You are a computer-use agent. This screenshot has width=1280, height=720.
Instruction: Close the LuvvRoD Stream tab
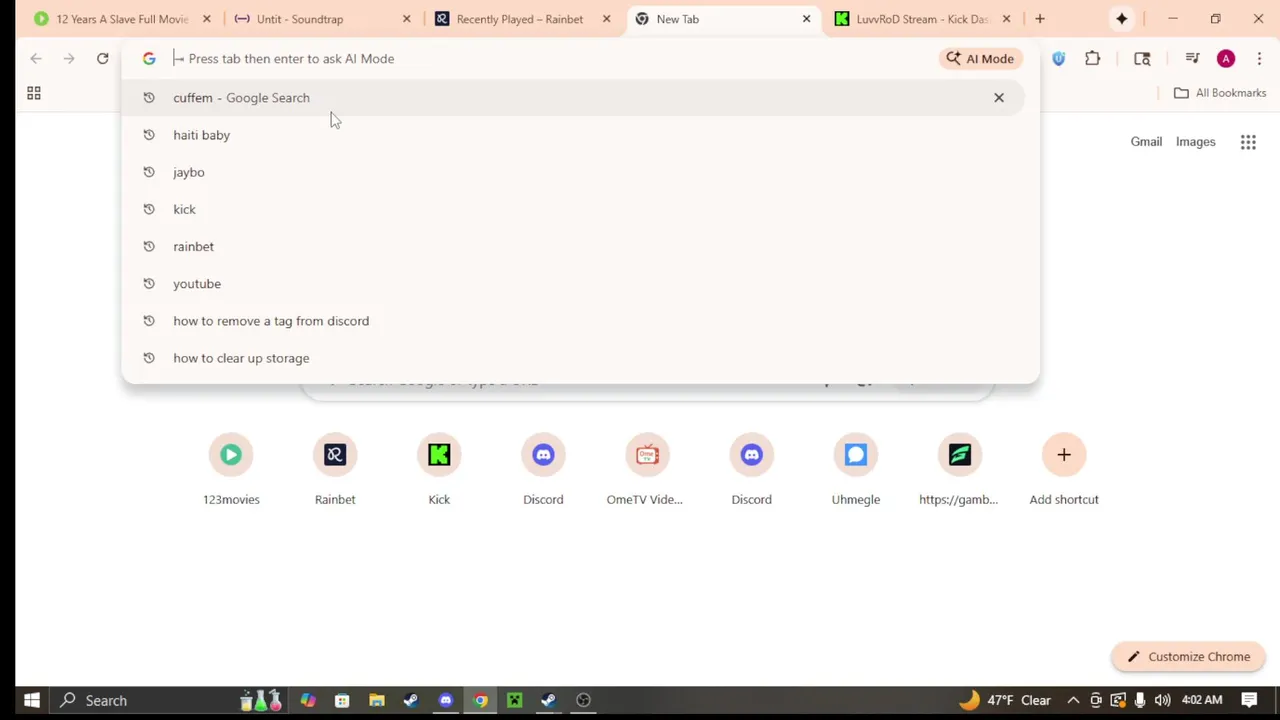tap(1006, 19)
